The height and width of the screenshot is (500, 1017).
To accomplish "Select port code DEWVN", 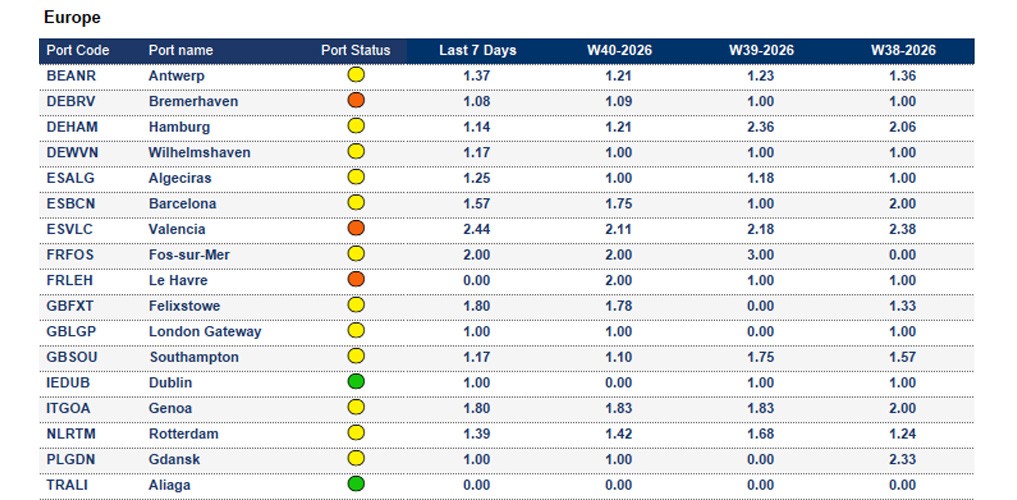I will pos(72,152).
